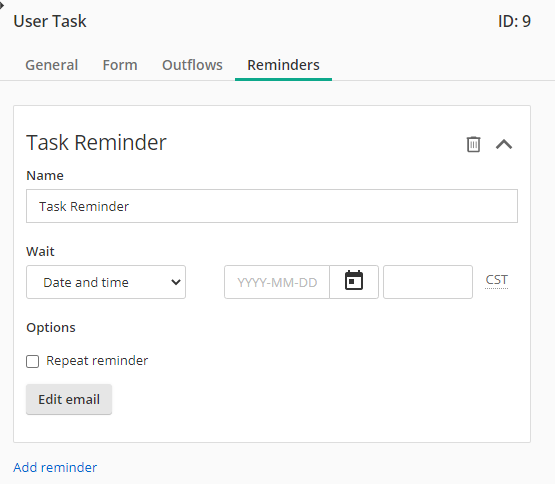Open the calendar date picker icon
The image size is (555, 484).
coord(354,282)
